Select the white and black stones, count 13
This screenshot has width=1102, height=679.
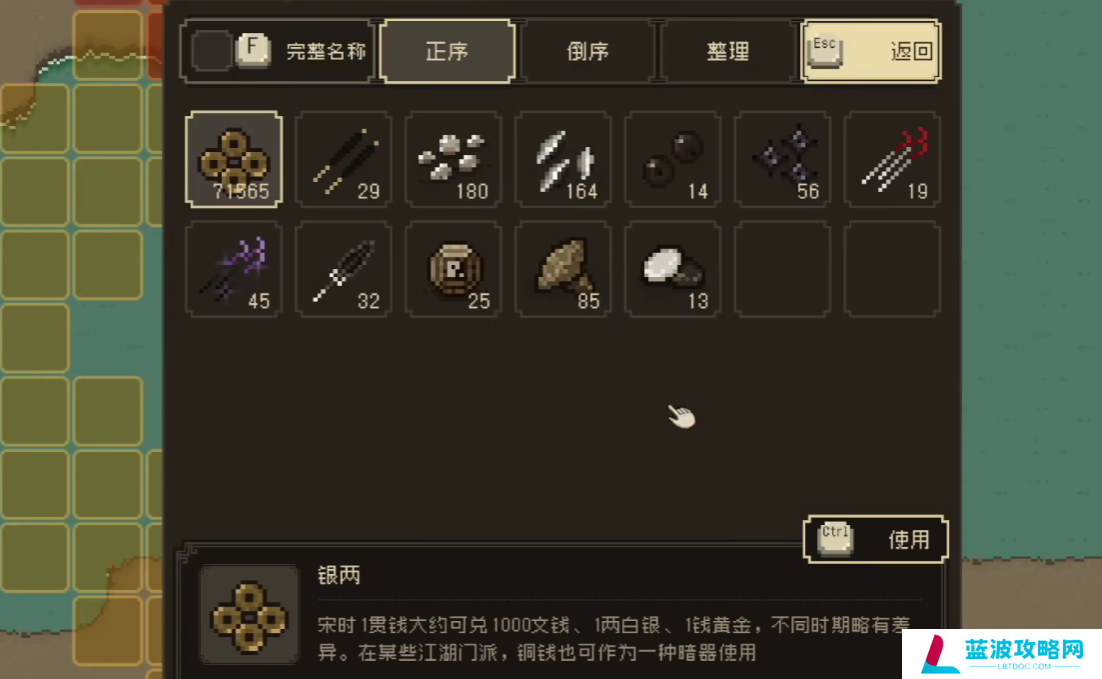tap(673, 269)
